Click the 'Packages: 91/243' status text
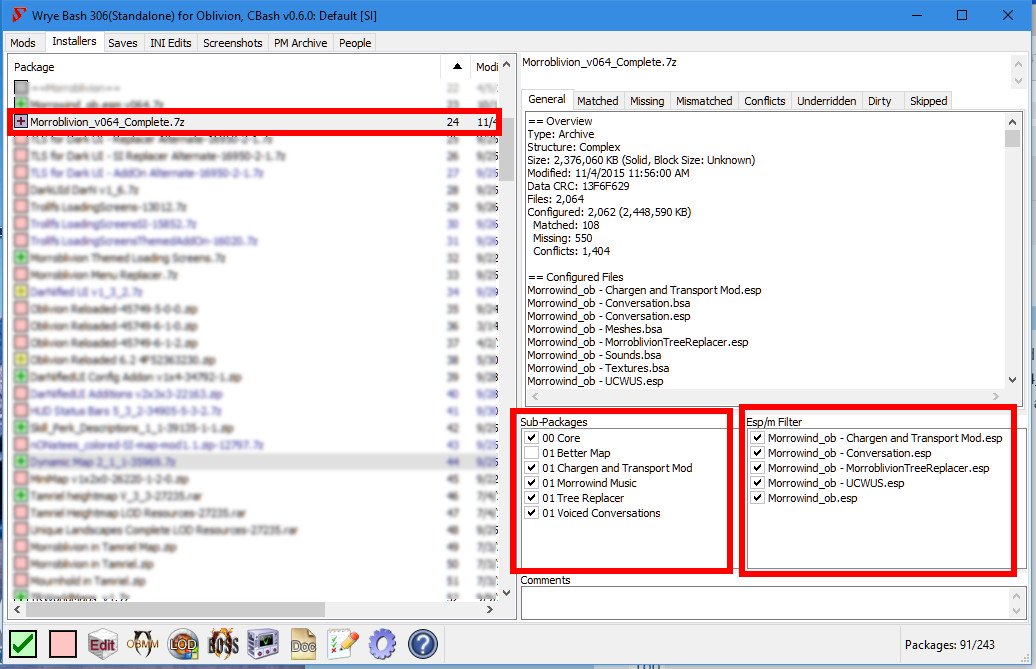 click(949, 645)
